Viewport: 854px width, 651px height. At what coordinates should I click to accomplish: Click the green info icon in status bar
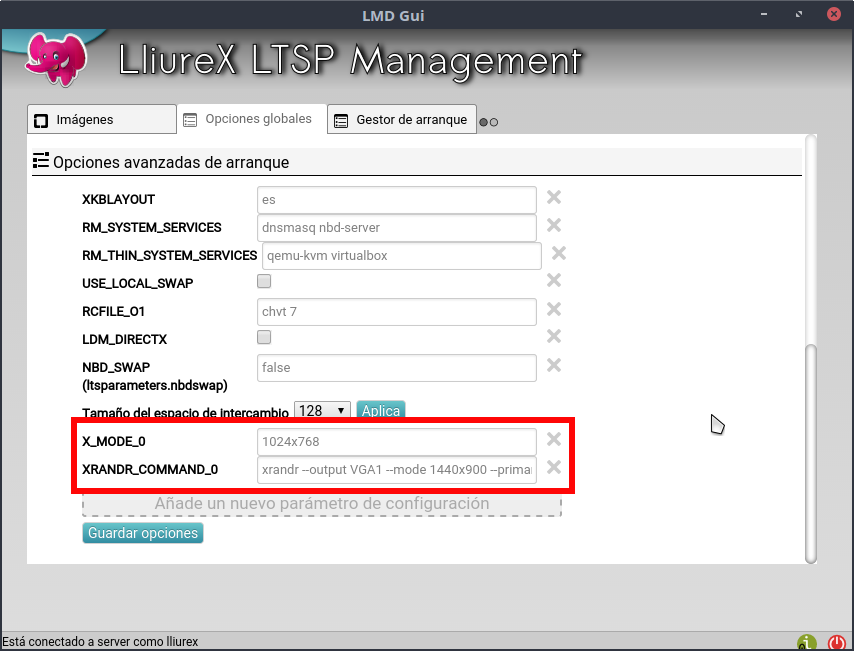click(x=806, y=642)
